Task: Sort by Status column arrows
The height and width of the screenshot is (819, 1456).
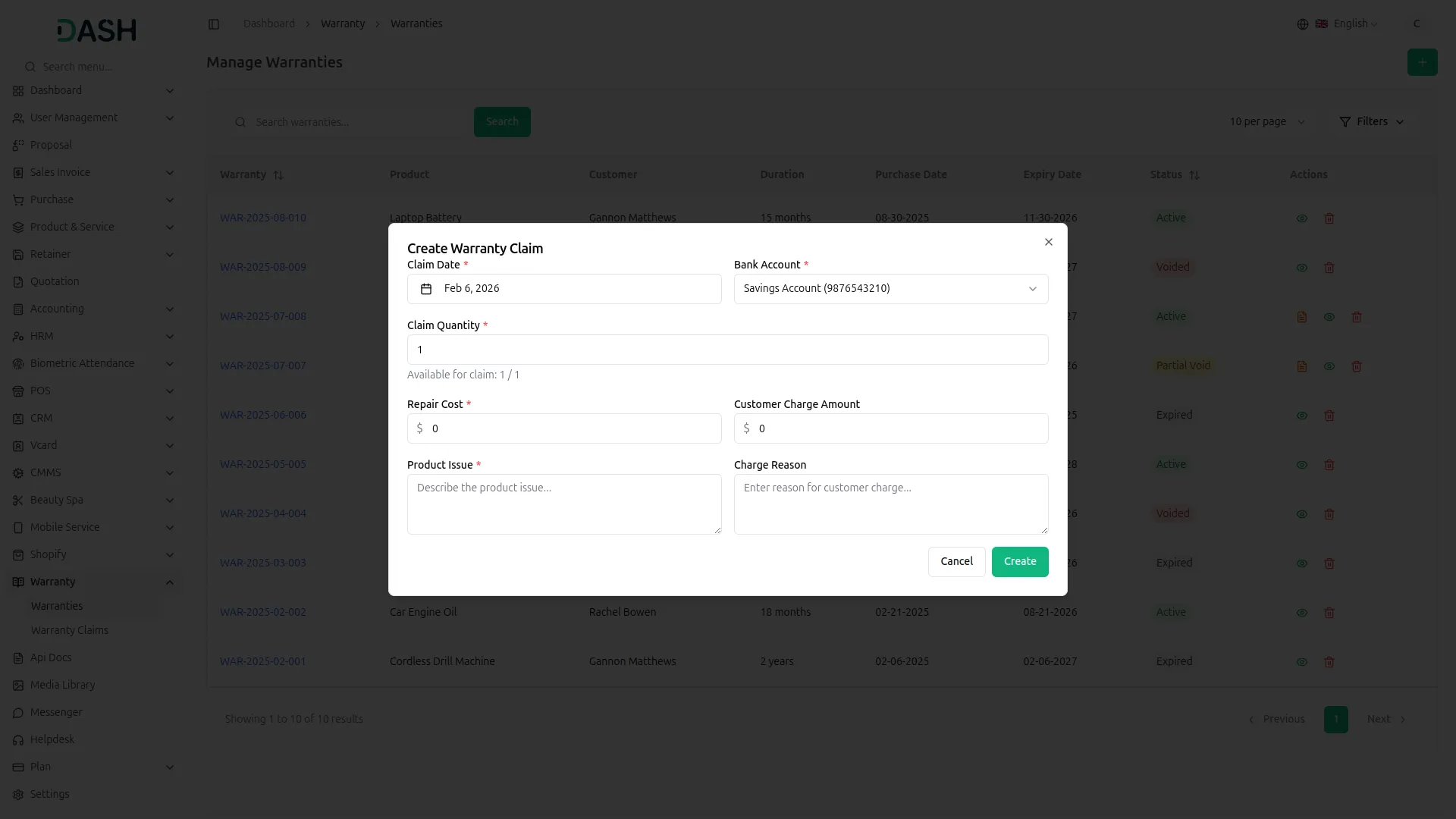Action: (x=1194, y=175)
